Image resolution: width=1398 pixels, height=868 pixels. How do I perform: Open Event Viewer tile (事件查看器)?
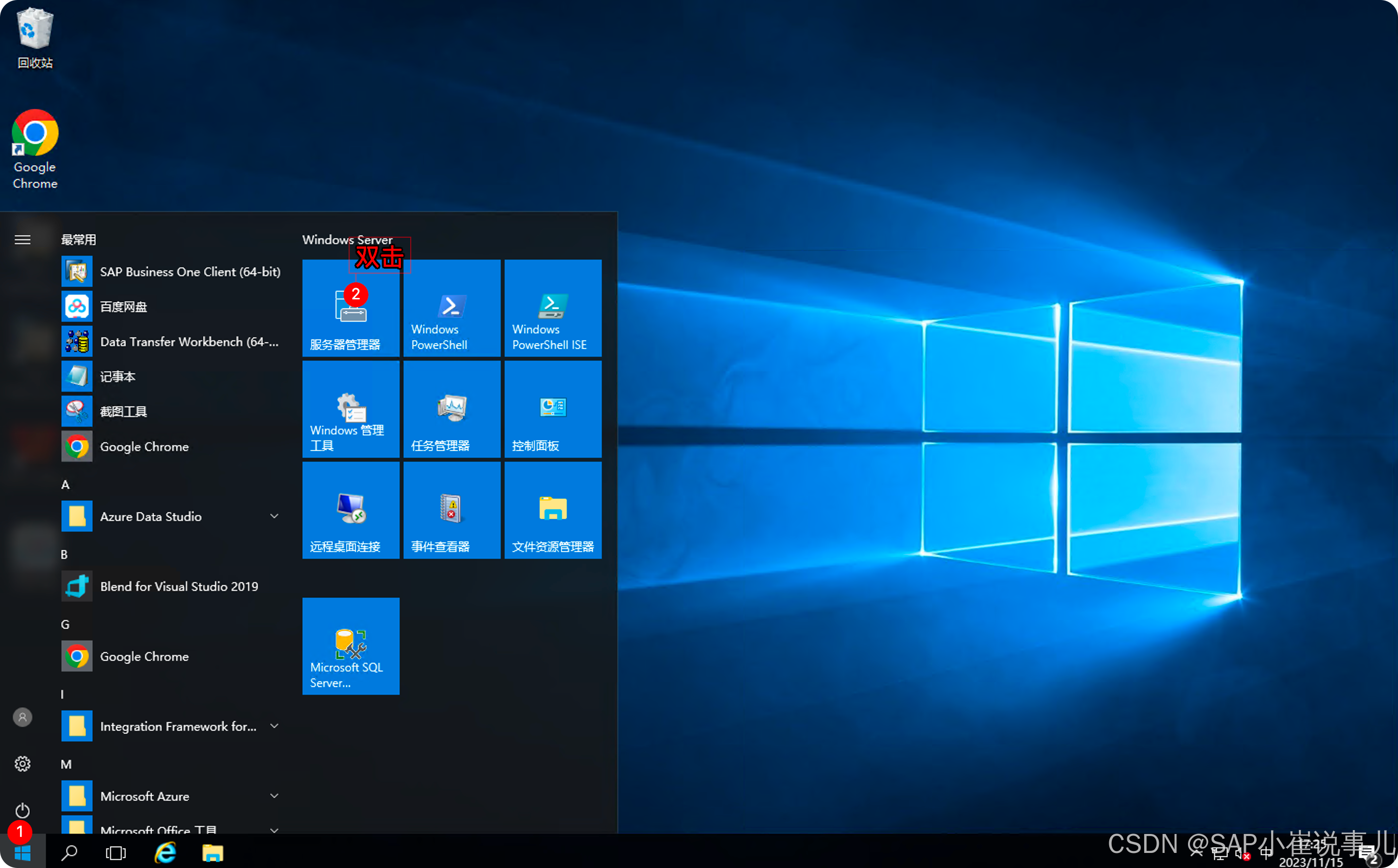coord(452,510)
